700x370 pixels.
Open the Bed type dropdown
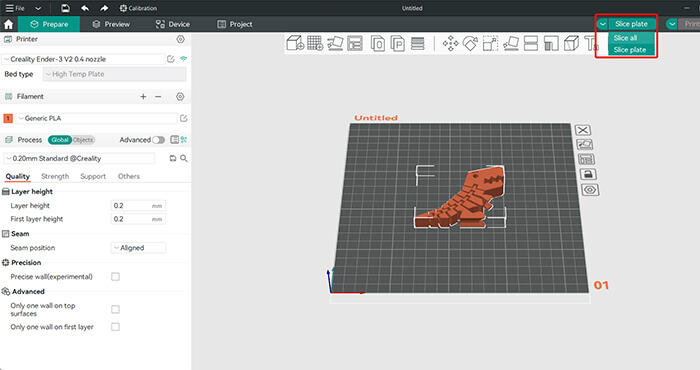click(114, 74)
